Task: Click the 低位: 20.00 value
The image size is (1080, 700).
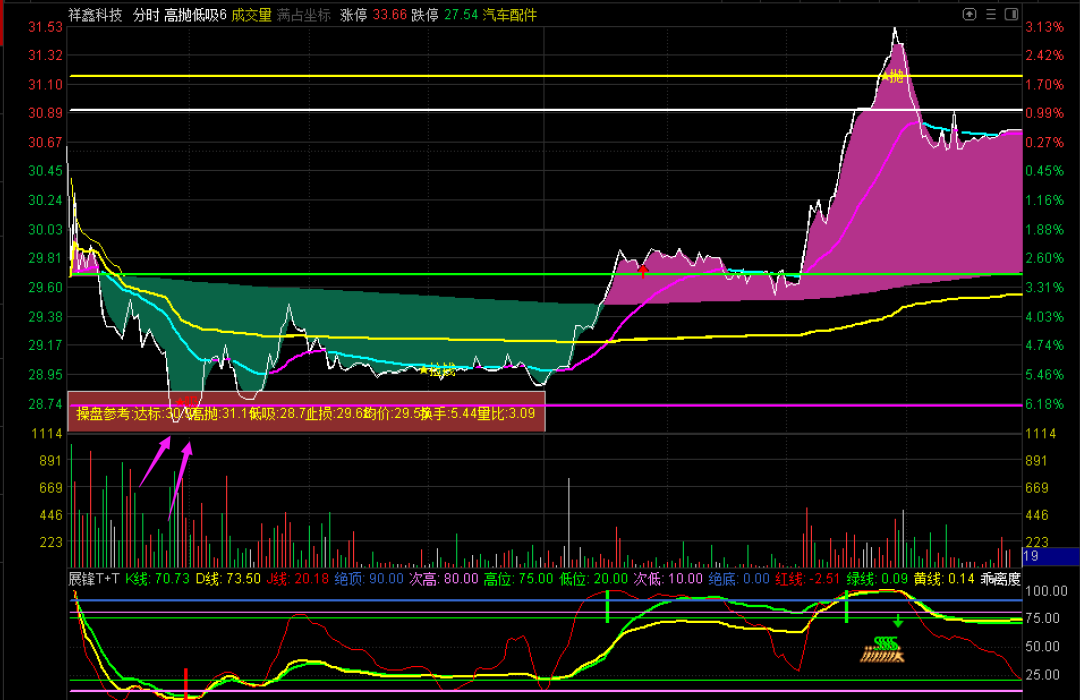Action: coord(594,579)
